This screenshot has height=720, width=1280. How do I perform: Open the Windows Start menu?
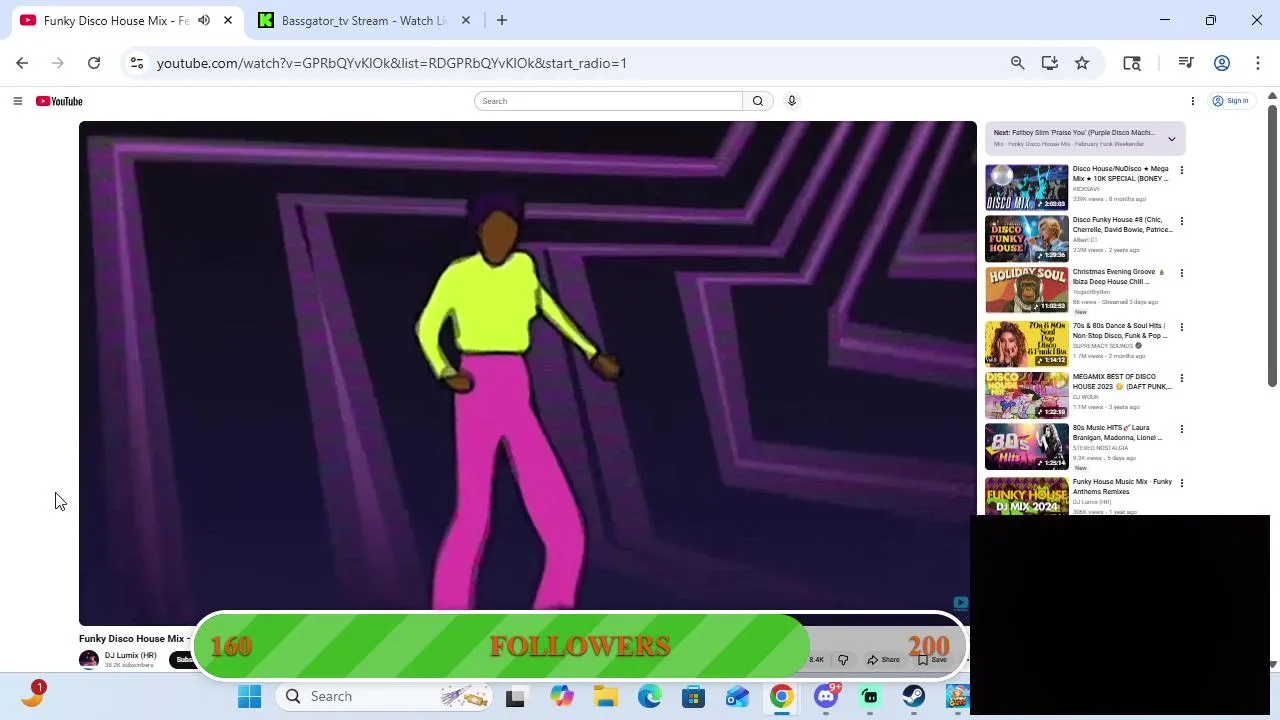(x=249, y=696)
